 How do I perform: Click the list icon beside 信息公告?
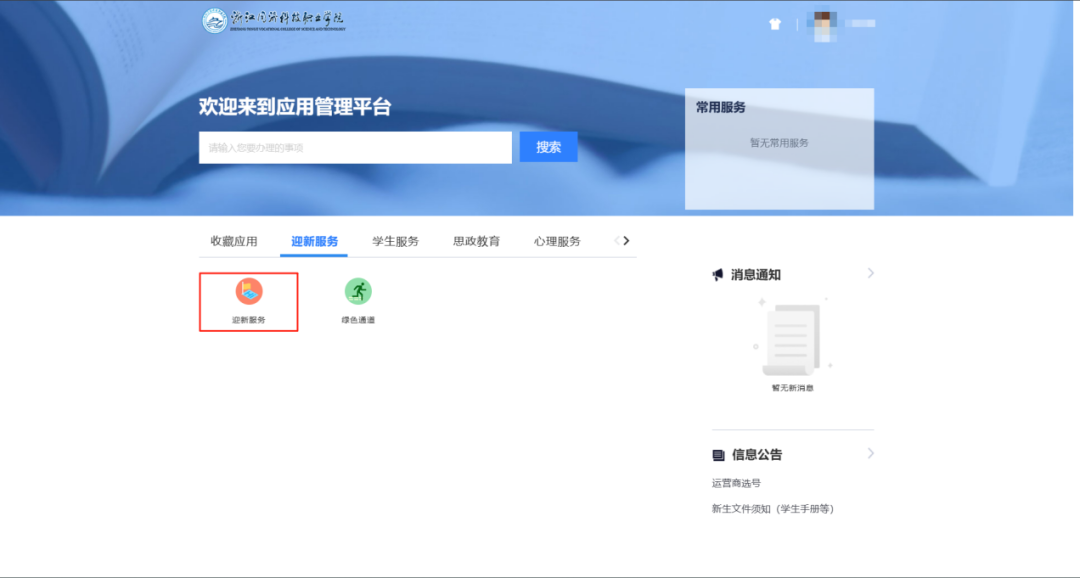718,455
